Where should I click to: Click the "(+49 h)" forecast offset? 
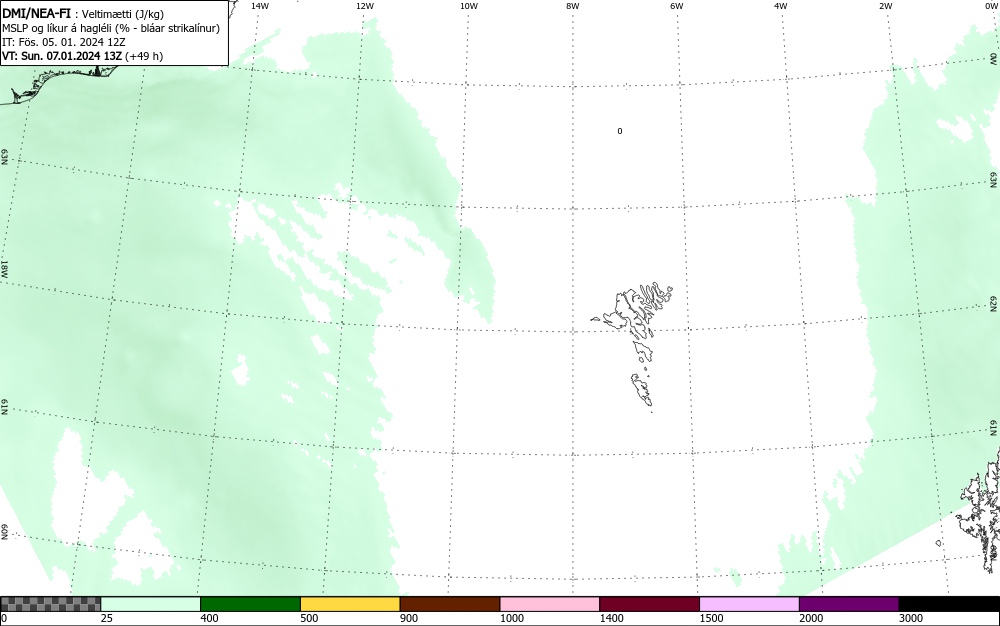[x=143, y=56]
